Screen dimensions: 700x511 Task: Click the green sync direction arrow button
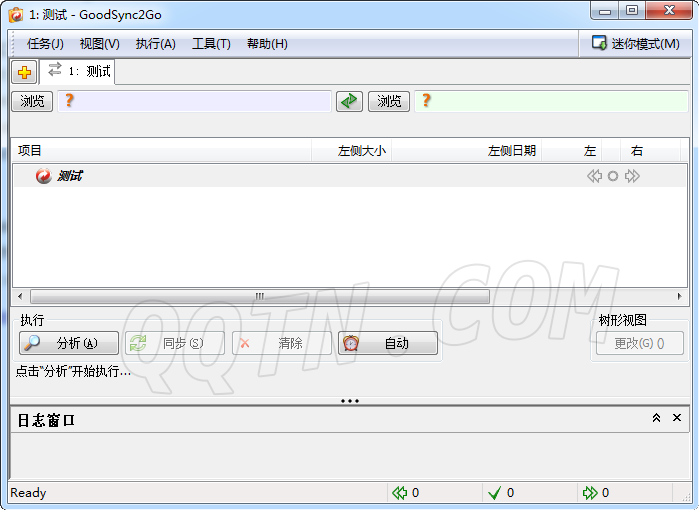point(349,101)
